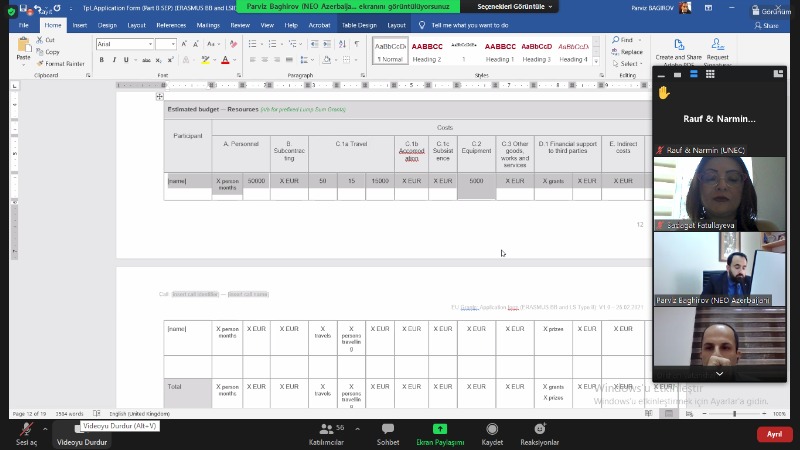This screenshot has height=450, width=800.
Task: Toggle Underline formatting in Font group
Action: tap(127, 60)
